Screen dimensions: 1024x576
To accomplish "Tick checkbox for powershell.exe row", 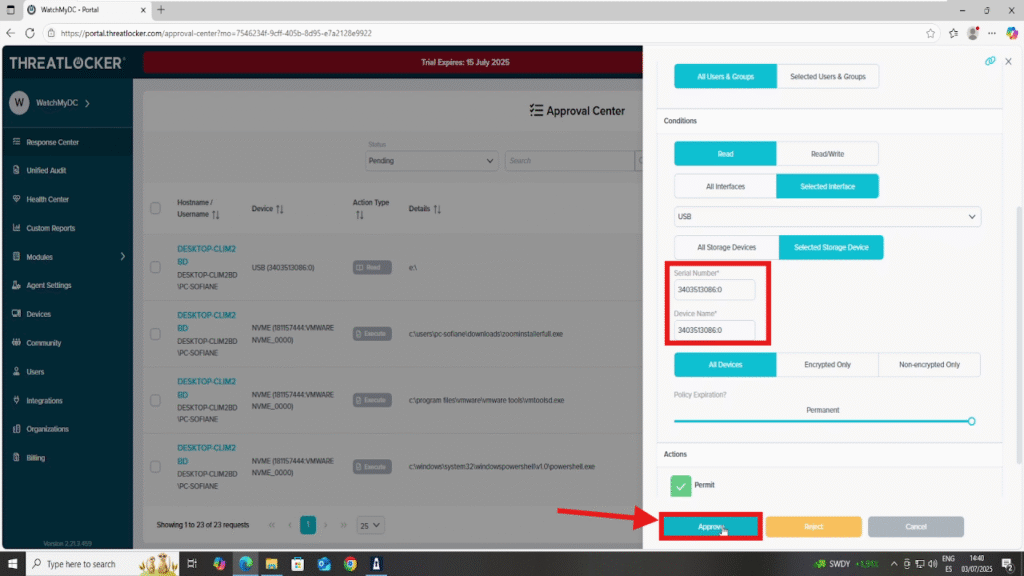I will [155, 466].
